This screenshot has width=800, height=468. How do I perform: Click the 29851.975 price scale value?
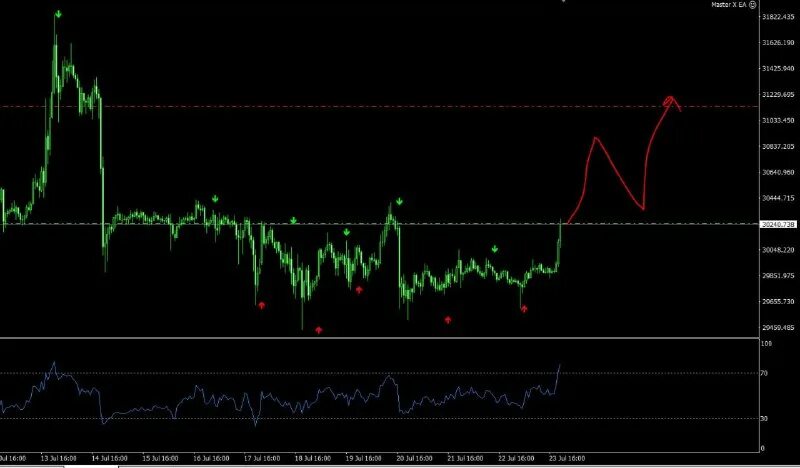pyautogui.click(x=779, y=276)
